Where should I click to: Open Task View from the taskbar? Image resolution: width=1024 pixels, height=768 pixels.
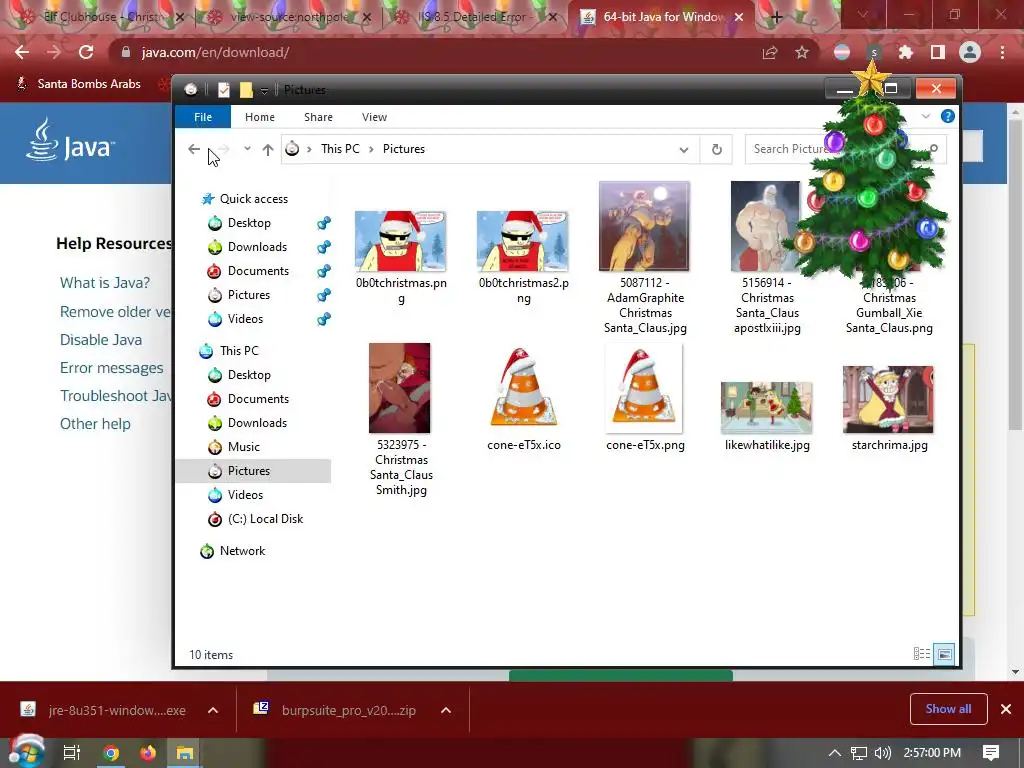click(x=71, y=753)
